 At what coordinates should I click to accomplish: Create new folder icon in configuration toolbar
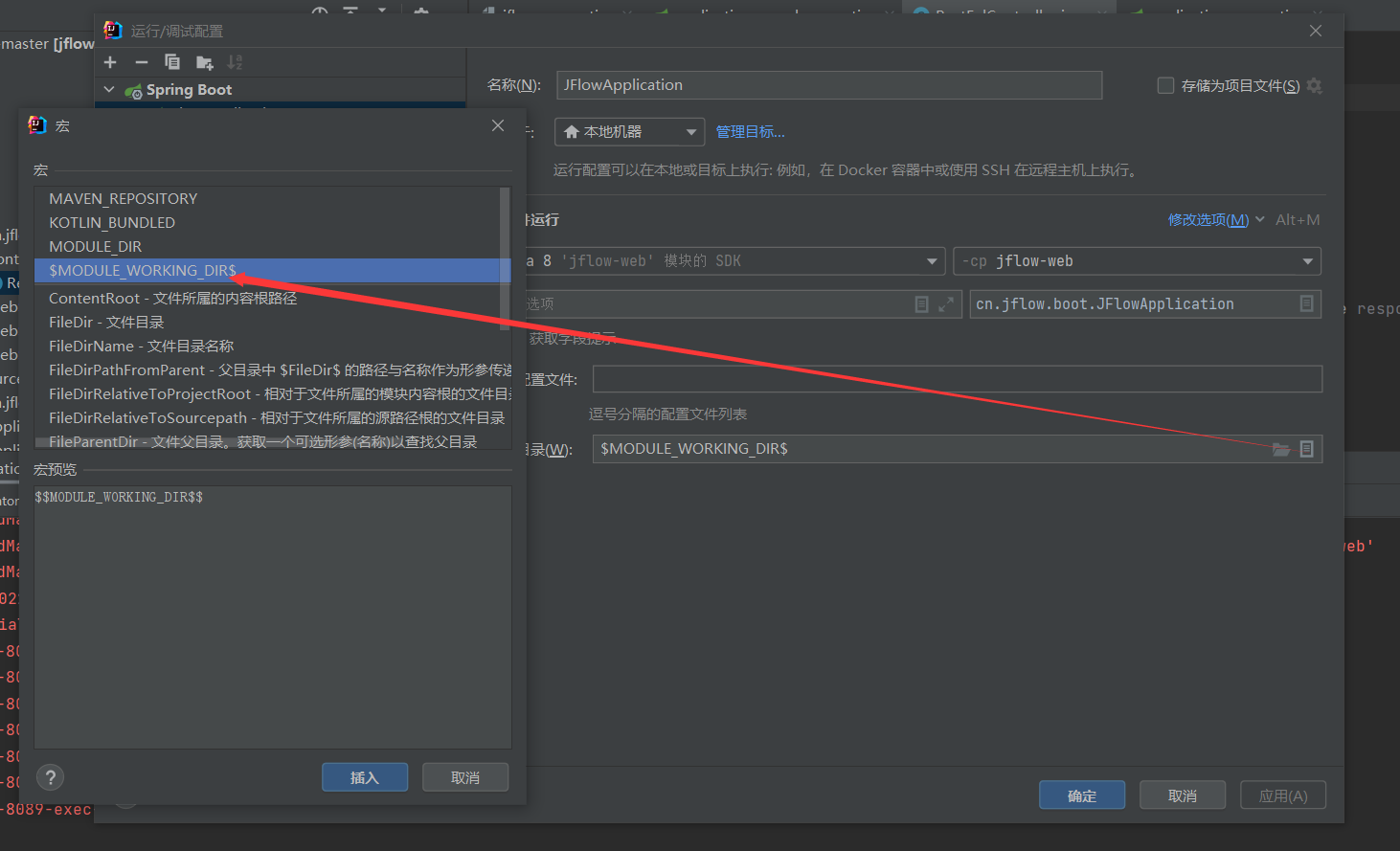tap(204, 62)
